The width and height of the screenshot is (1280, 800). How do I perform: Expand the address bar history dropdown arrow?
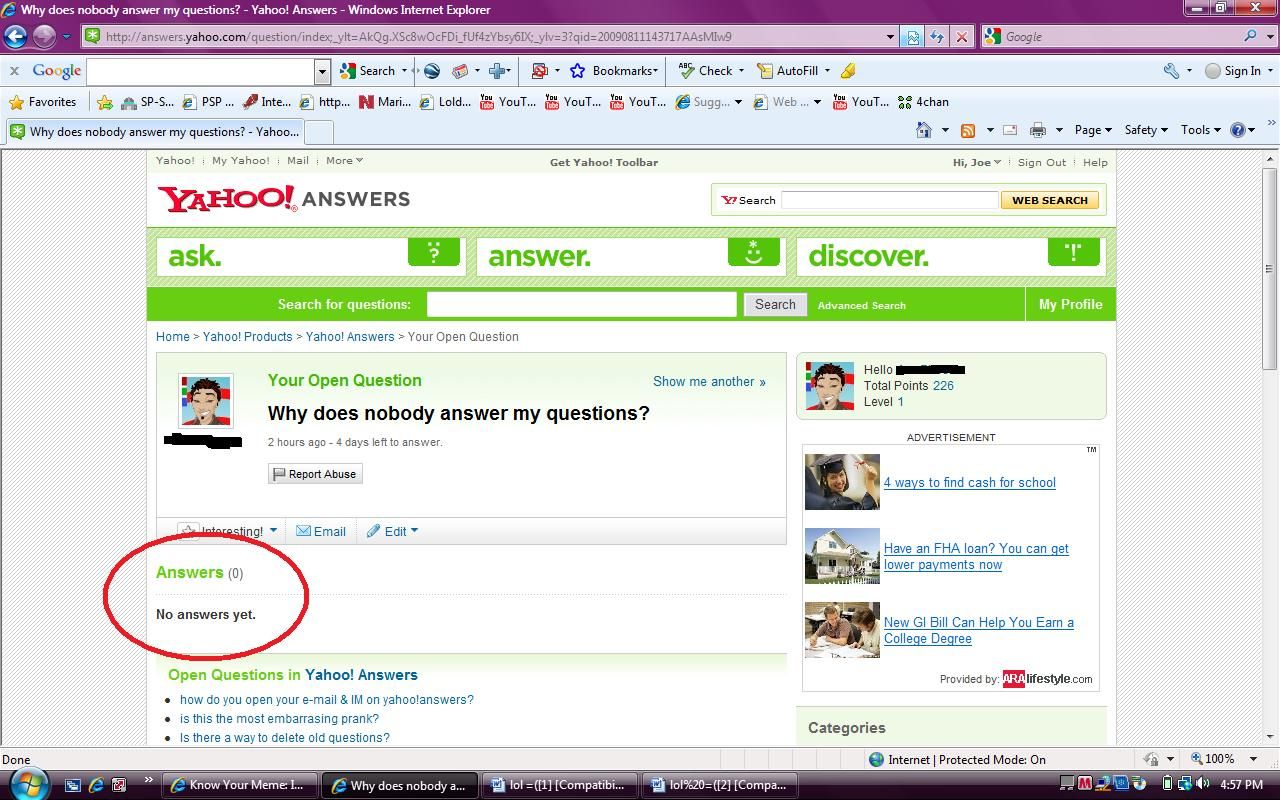point(890,37)
